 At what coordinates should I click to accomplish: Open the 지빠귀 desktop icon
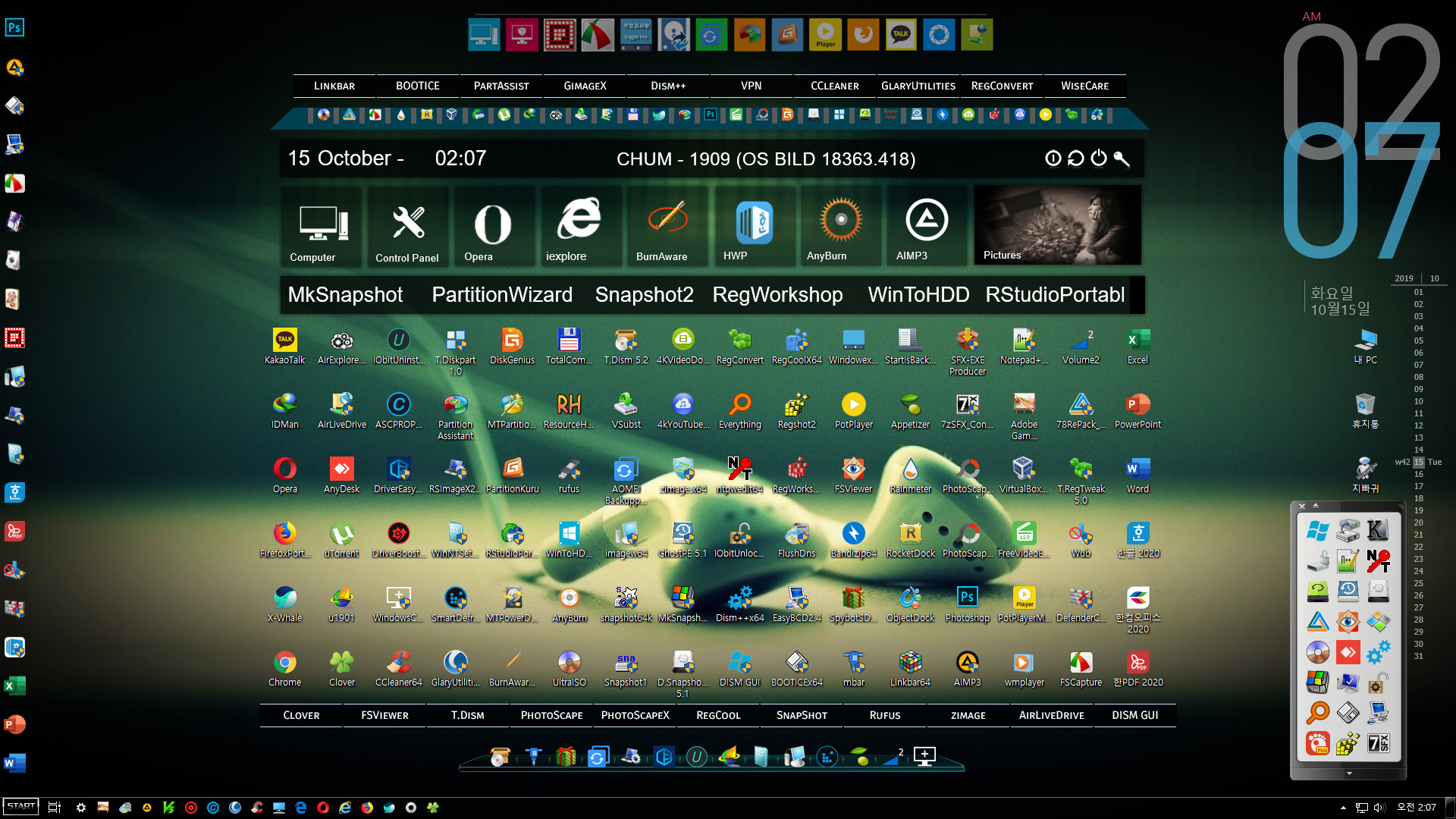point(1365,475)
